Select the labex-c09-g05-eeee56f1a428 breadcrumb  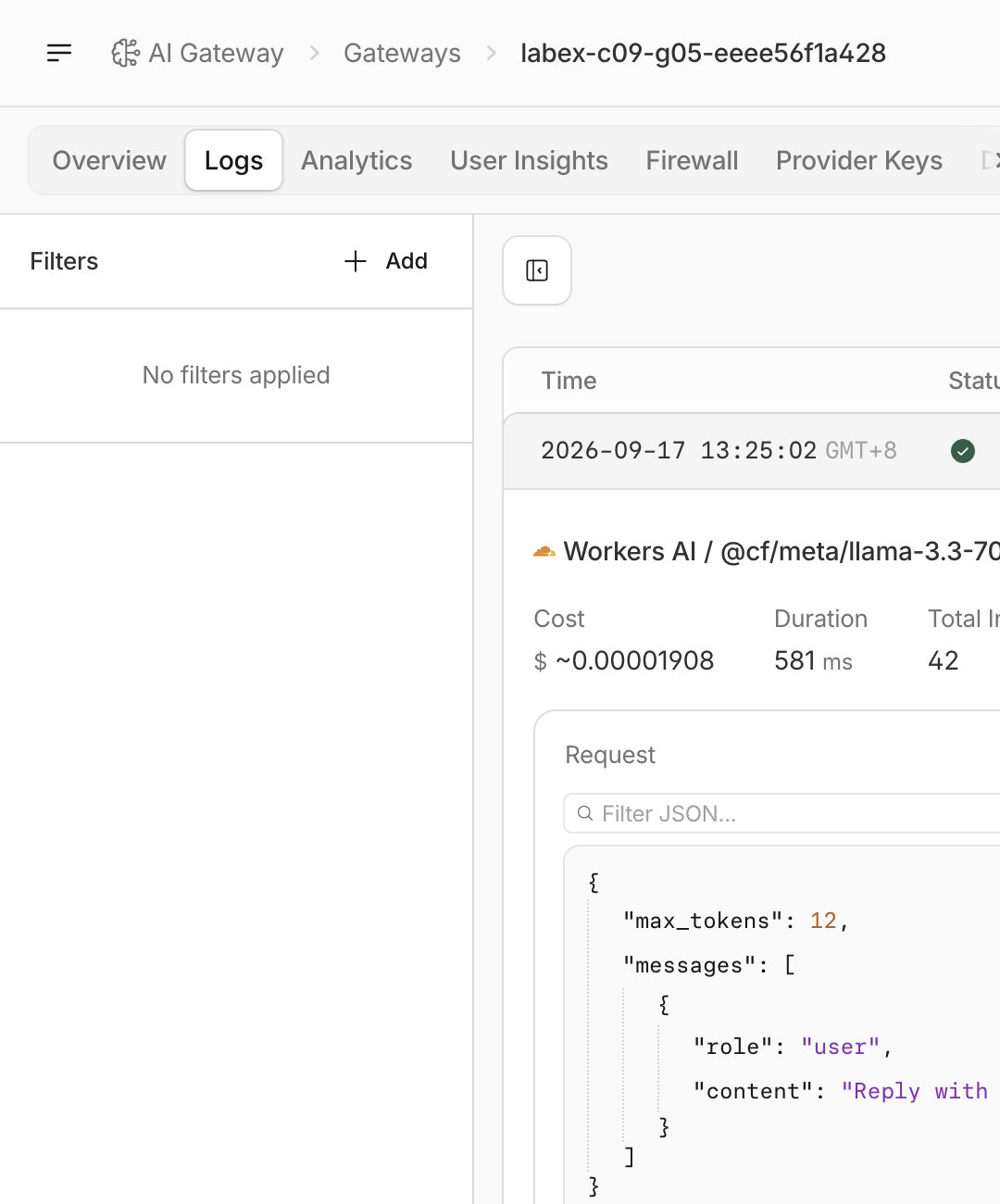pos(703,53)
